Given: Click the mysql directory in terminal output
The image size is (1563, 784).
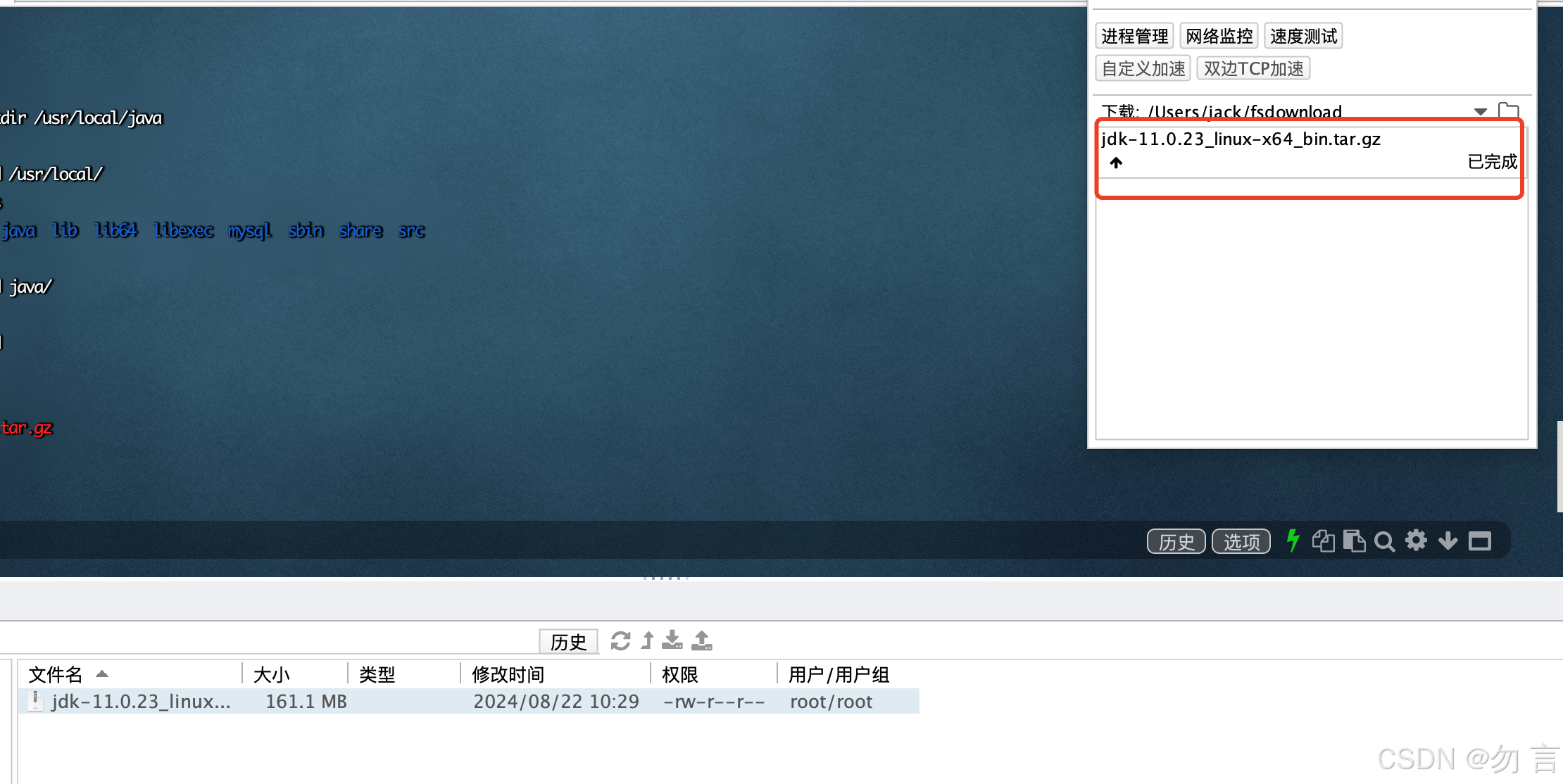Looking at the screenshot, I should tap(249, 231).
